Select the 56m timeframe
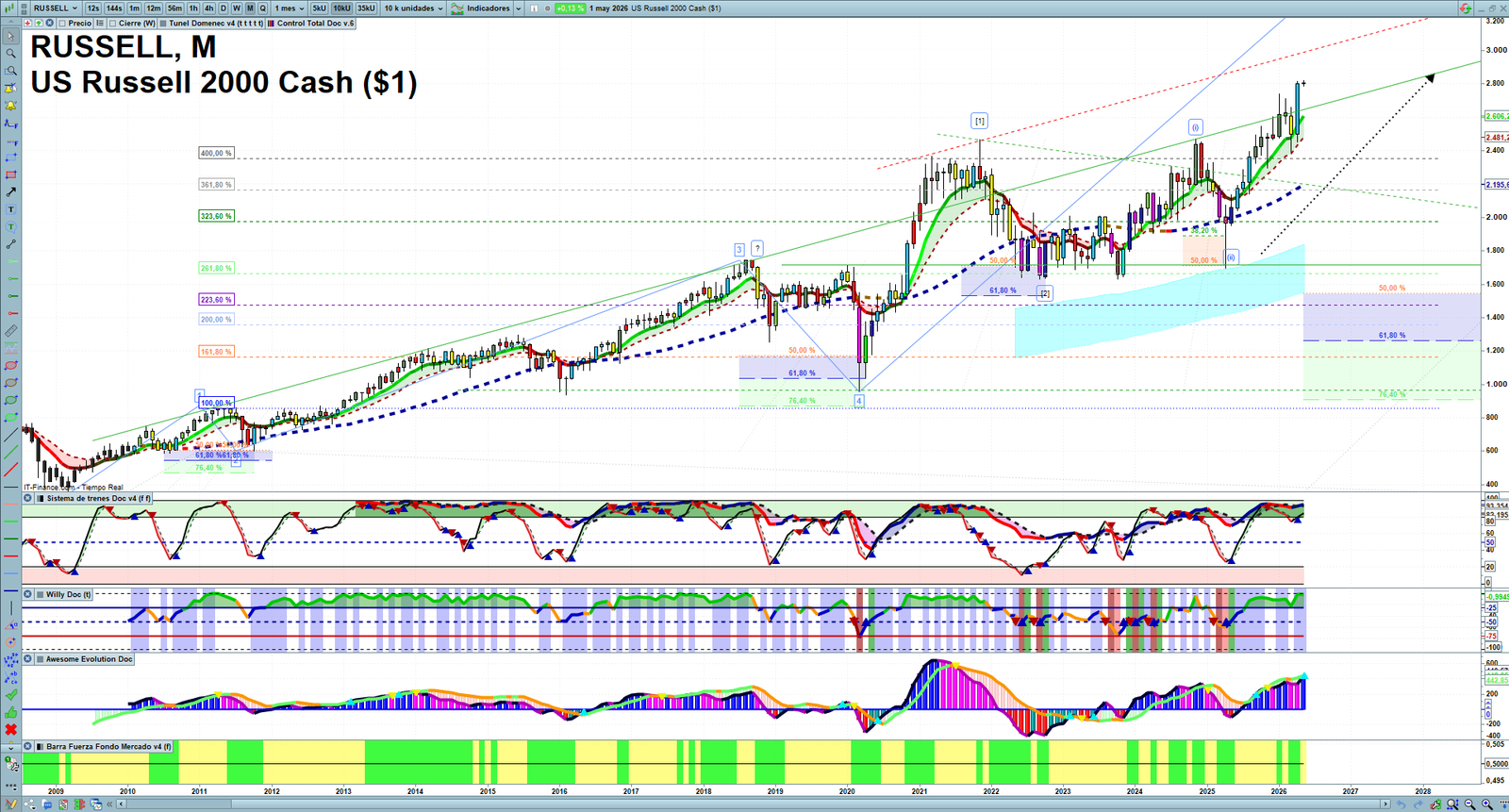Screen dimensions: 1509x812 pos(174,8)
